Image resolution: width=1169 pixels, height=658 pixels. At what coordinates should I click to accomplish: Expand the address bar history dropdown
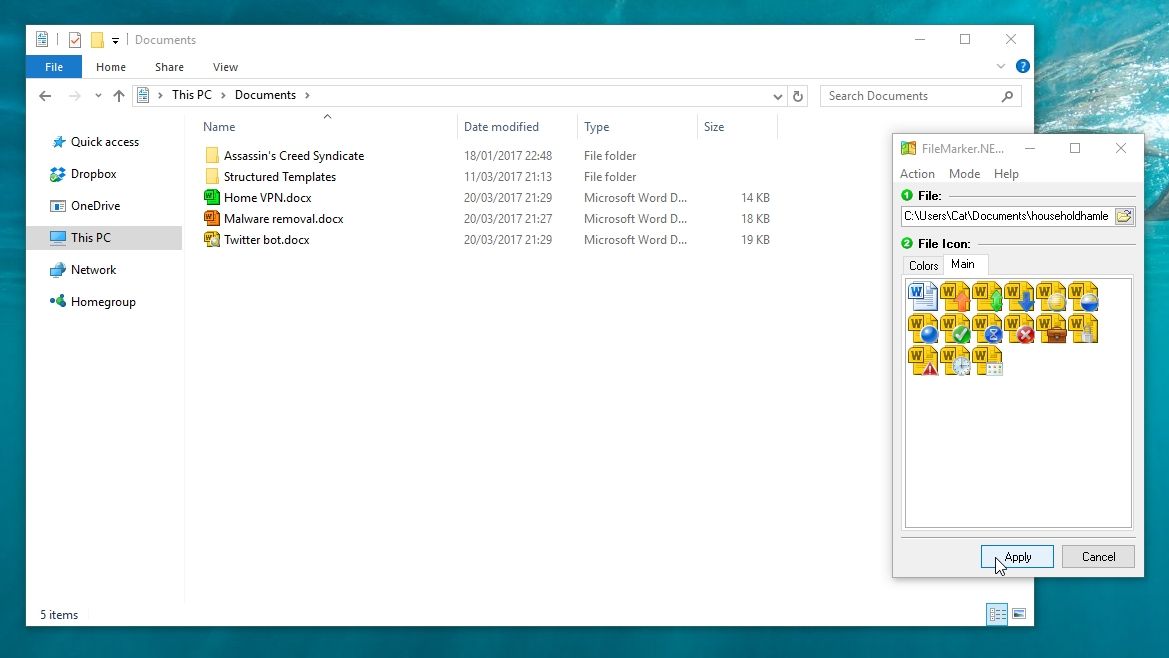pos(778,95)
